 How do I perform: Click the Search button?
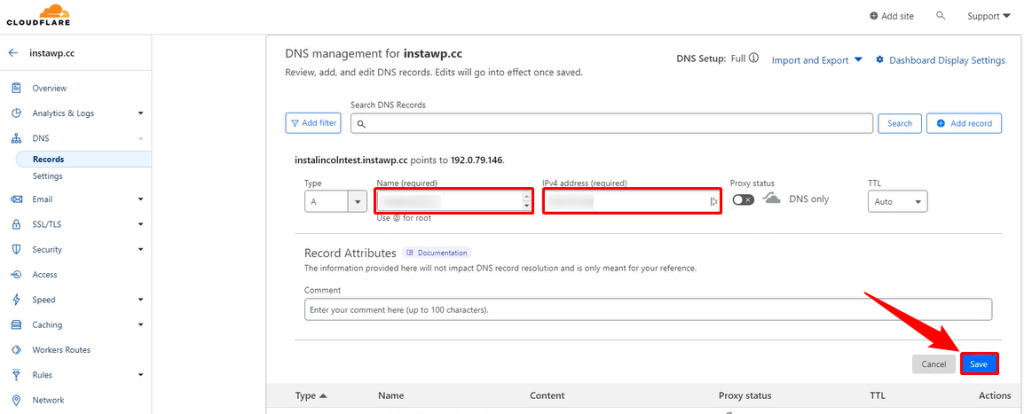point(900,123)
